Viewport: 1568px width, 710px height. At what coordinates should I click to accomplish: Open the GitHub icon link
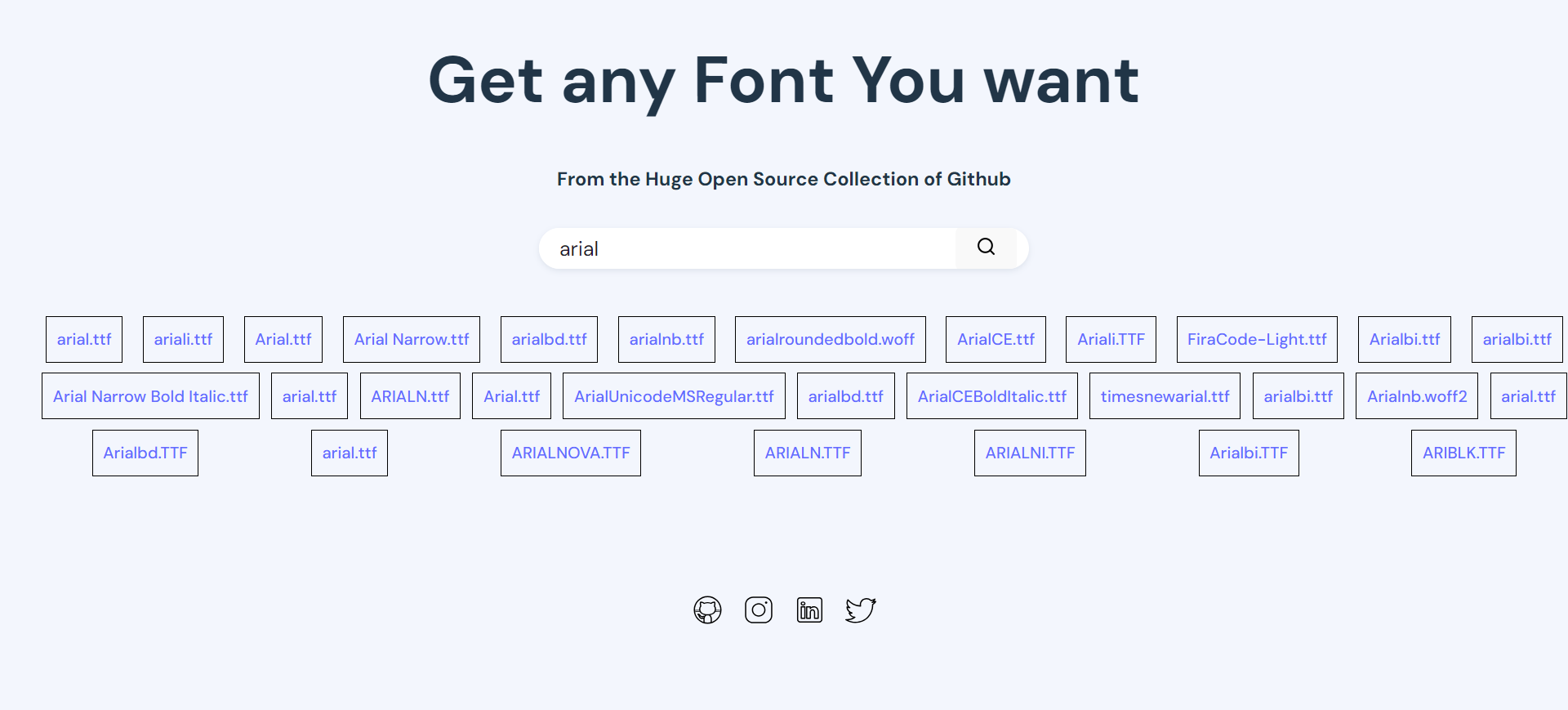[x=707, y=610]
